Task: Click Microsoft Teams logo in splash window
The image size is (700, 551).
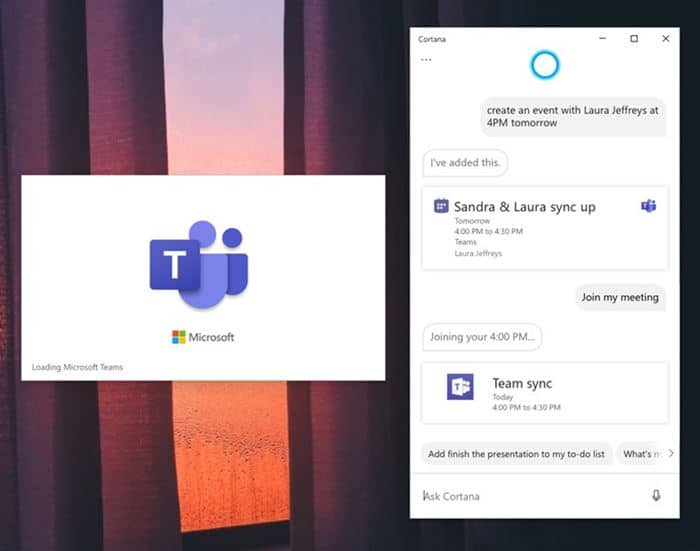Action: [x=199, y=264]
